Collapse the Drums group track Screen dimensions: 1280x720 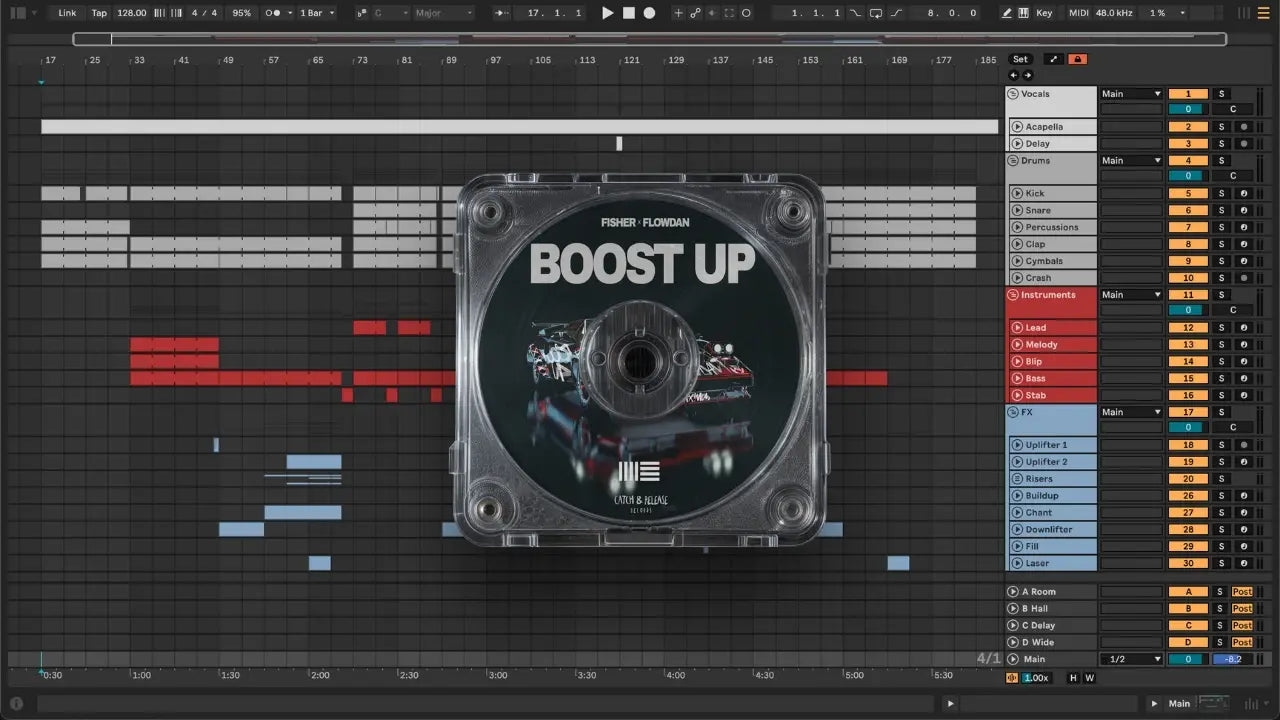[x=1013, y=160]
